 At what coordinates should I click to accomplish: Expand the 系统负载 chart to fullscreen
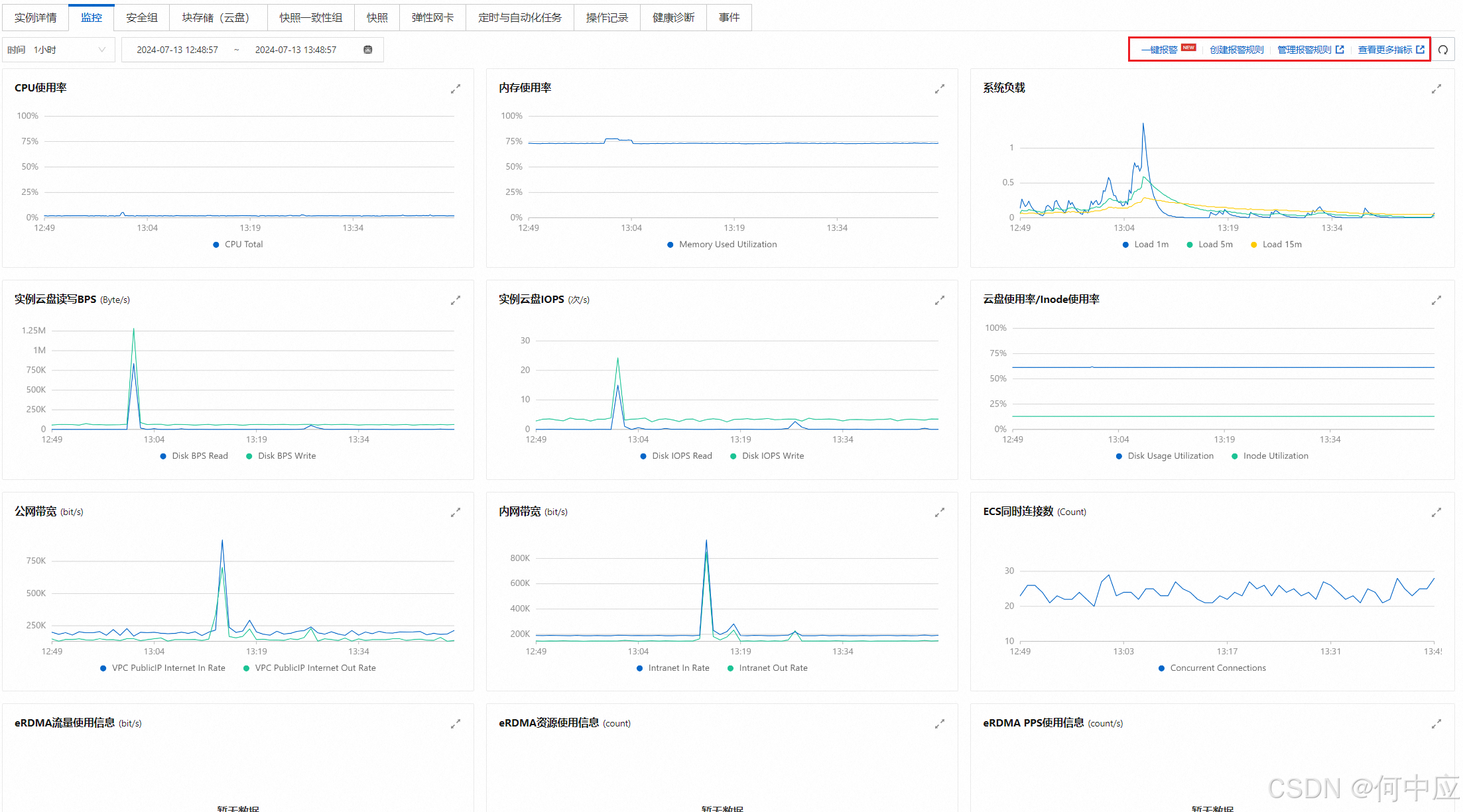click(x=1436, y=89)
